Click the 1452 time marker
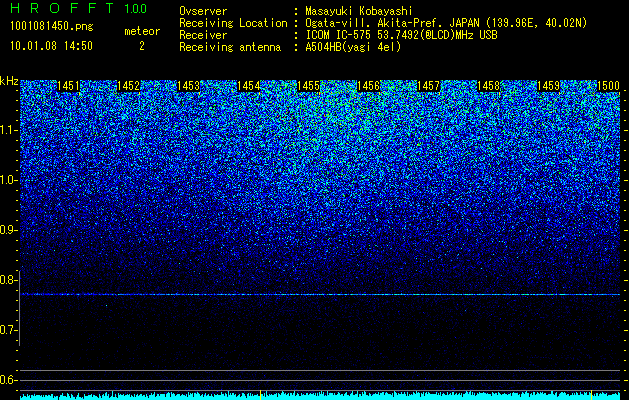Viewport: 629px width, 400px height. click(x=128, y=86)
